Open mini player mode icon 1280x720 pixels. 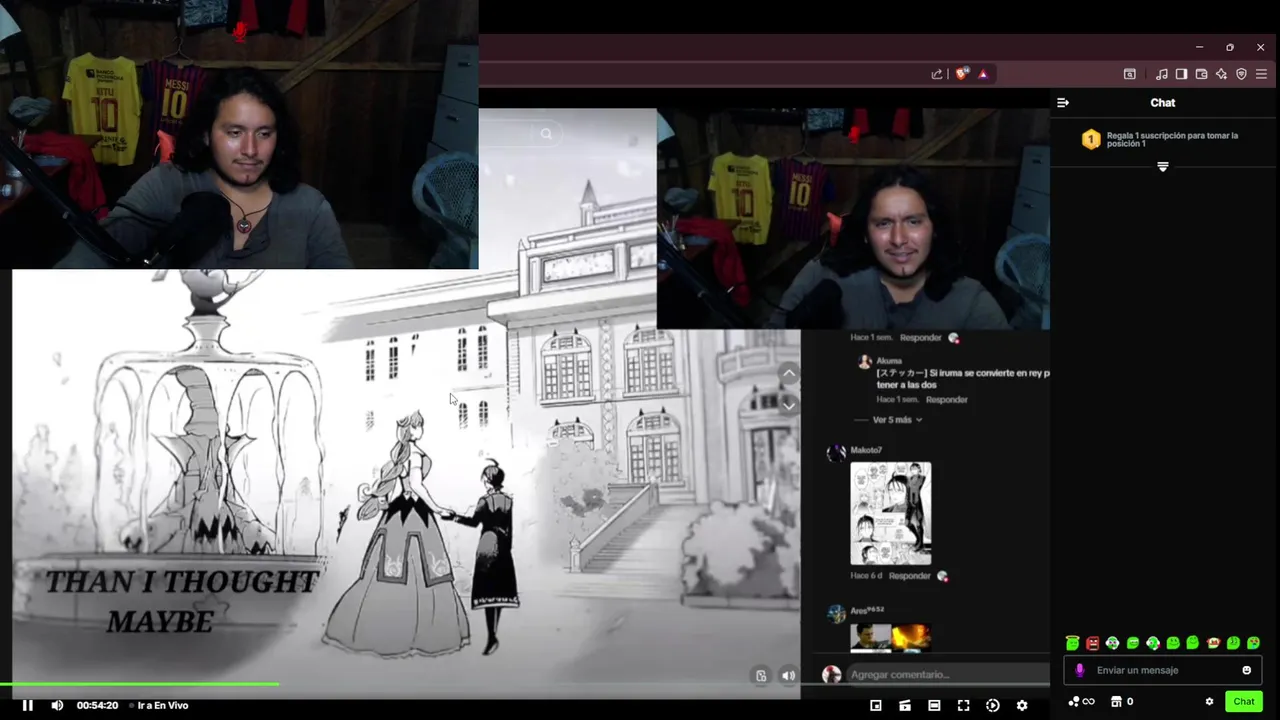click(876, 705)
